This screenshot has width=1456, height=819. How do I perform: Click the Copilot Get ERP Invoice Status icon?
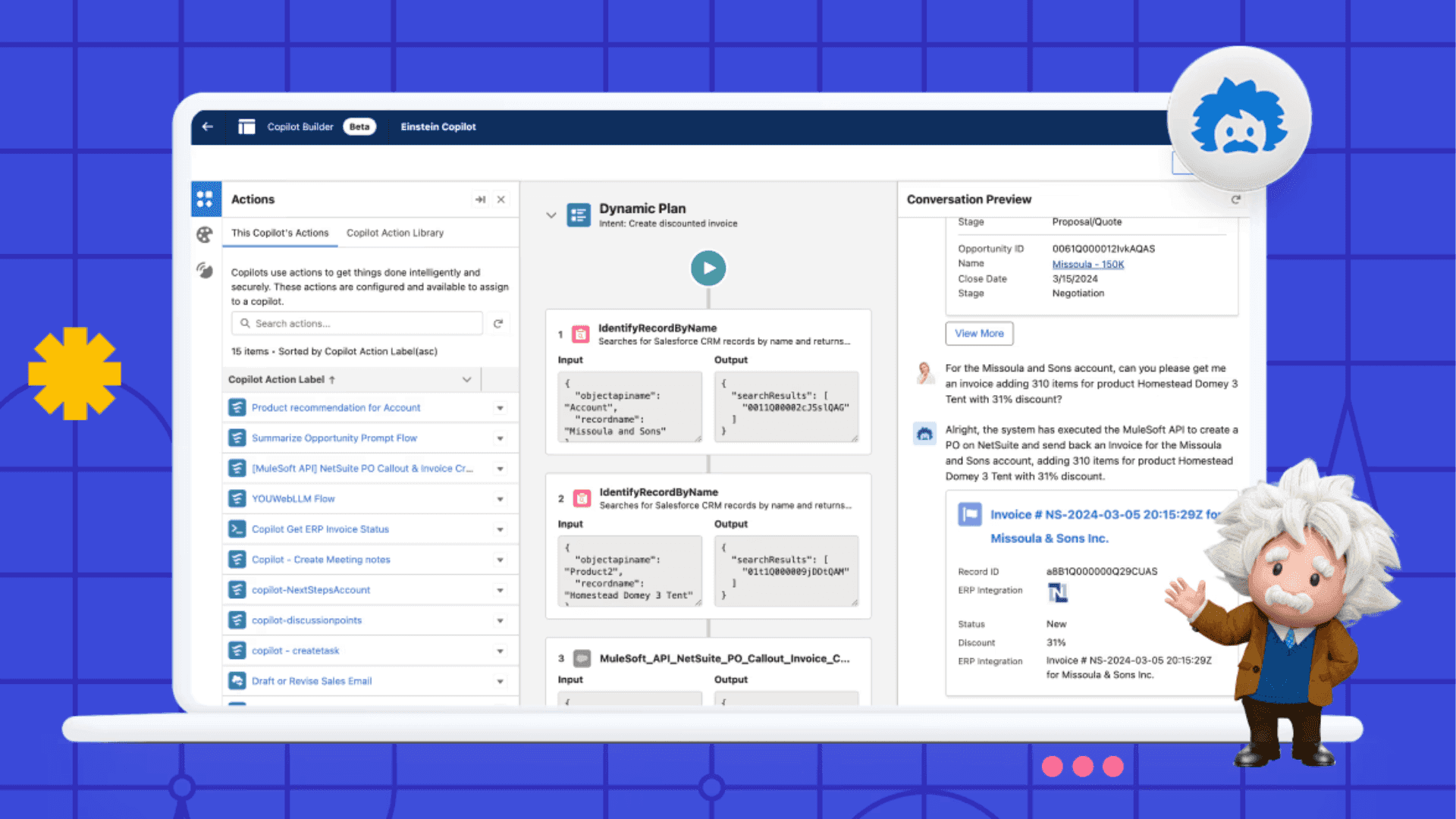click(237, 529)
